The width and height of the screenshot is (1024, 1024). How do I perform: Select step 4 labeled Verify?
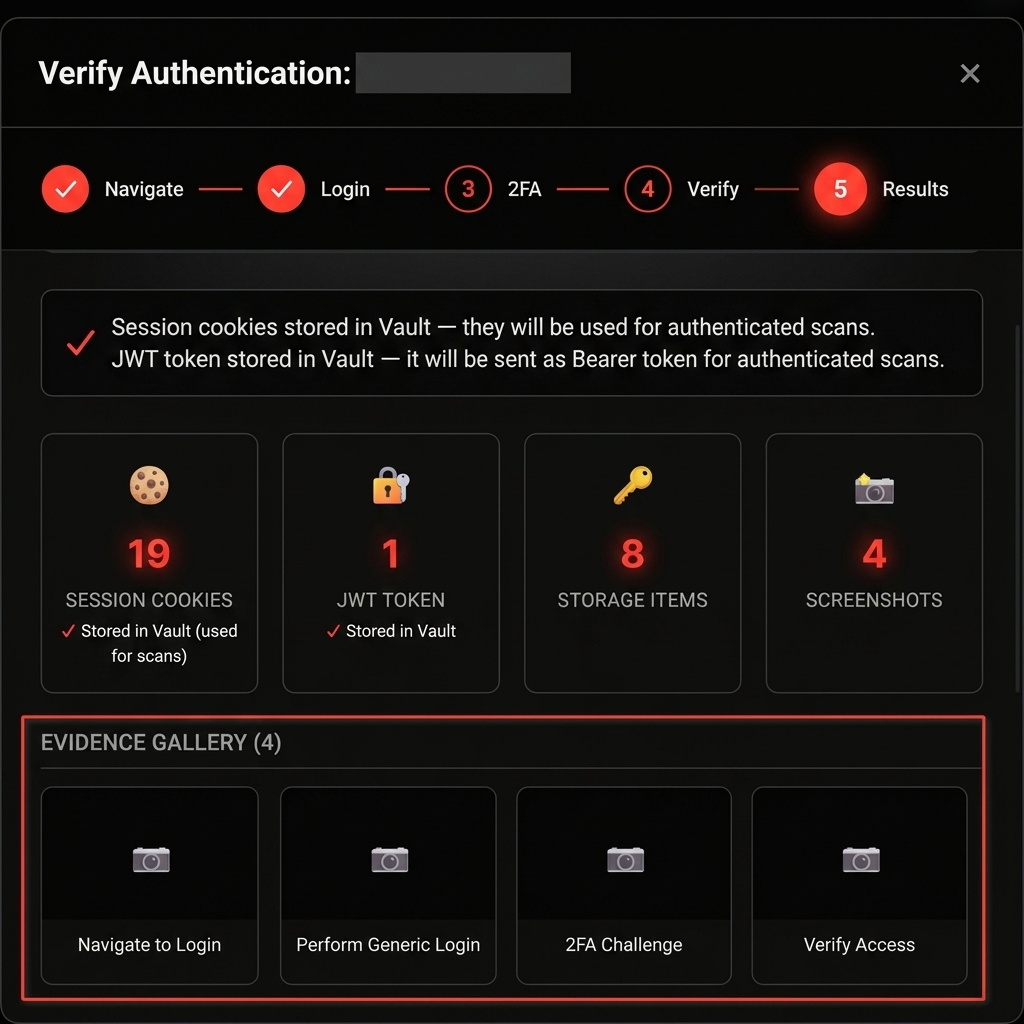tap(647, 188)
